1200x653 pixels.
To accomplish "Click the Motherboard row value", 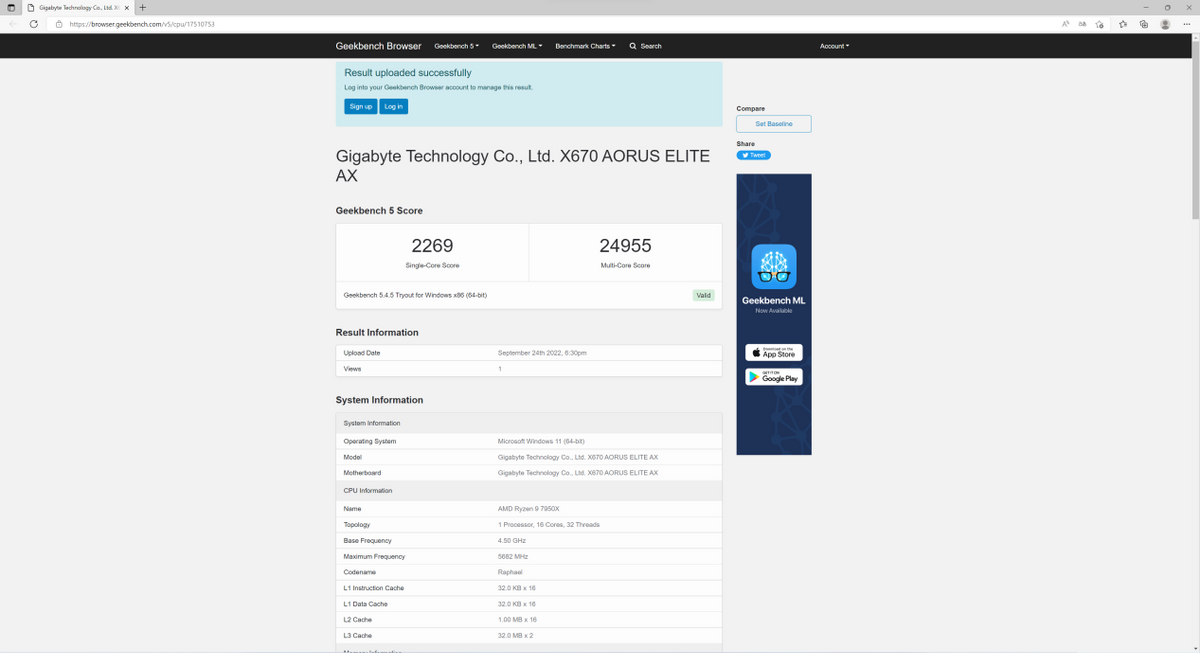I will (578, 473).
